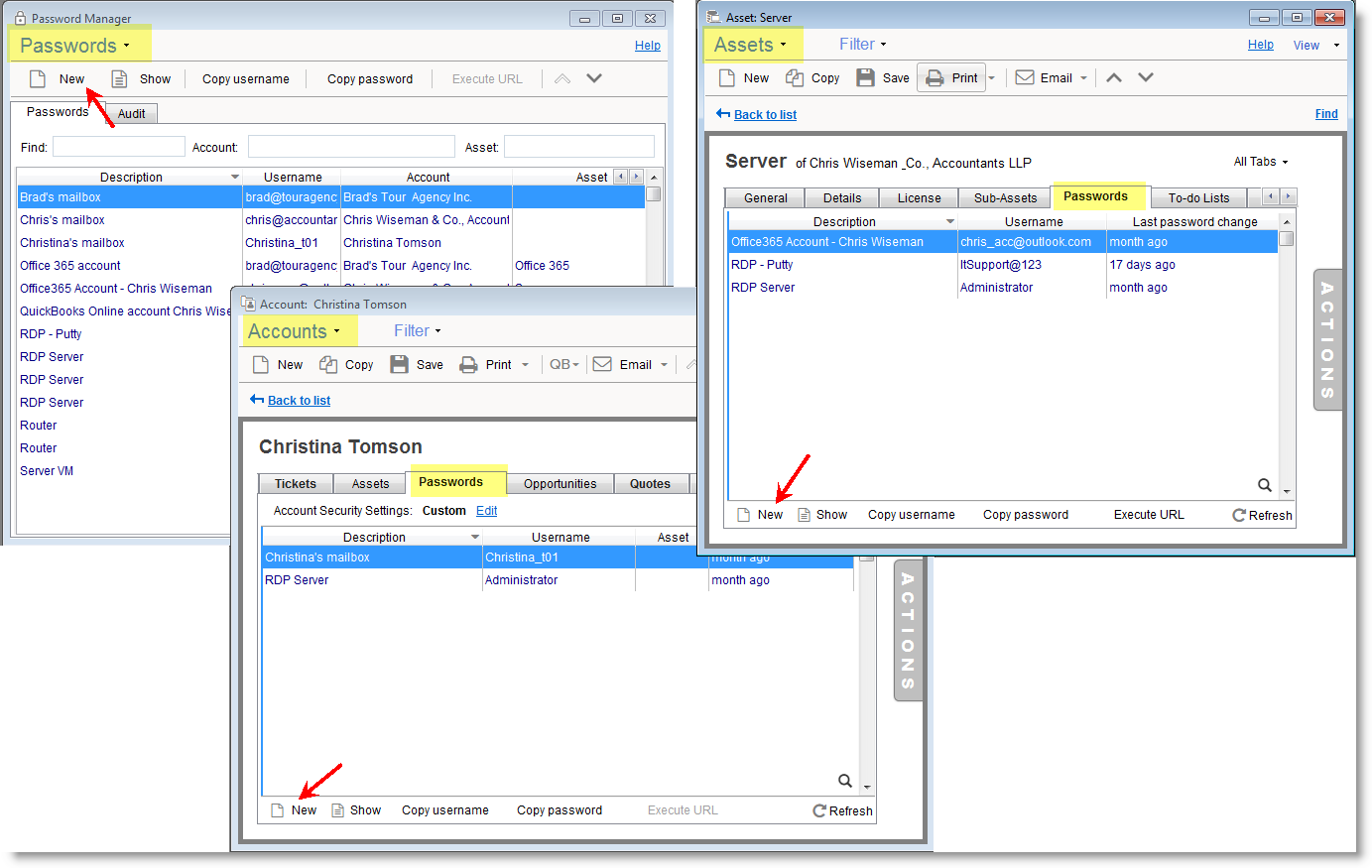
Task: Click the Save icon in Asset Server toolbar
Action: pos(866,78)
